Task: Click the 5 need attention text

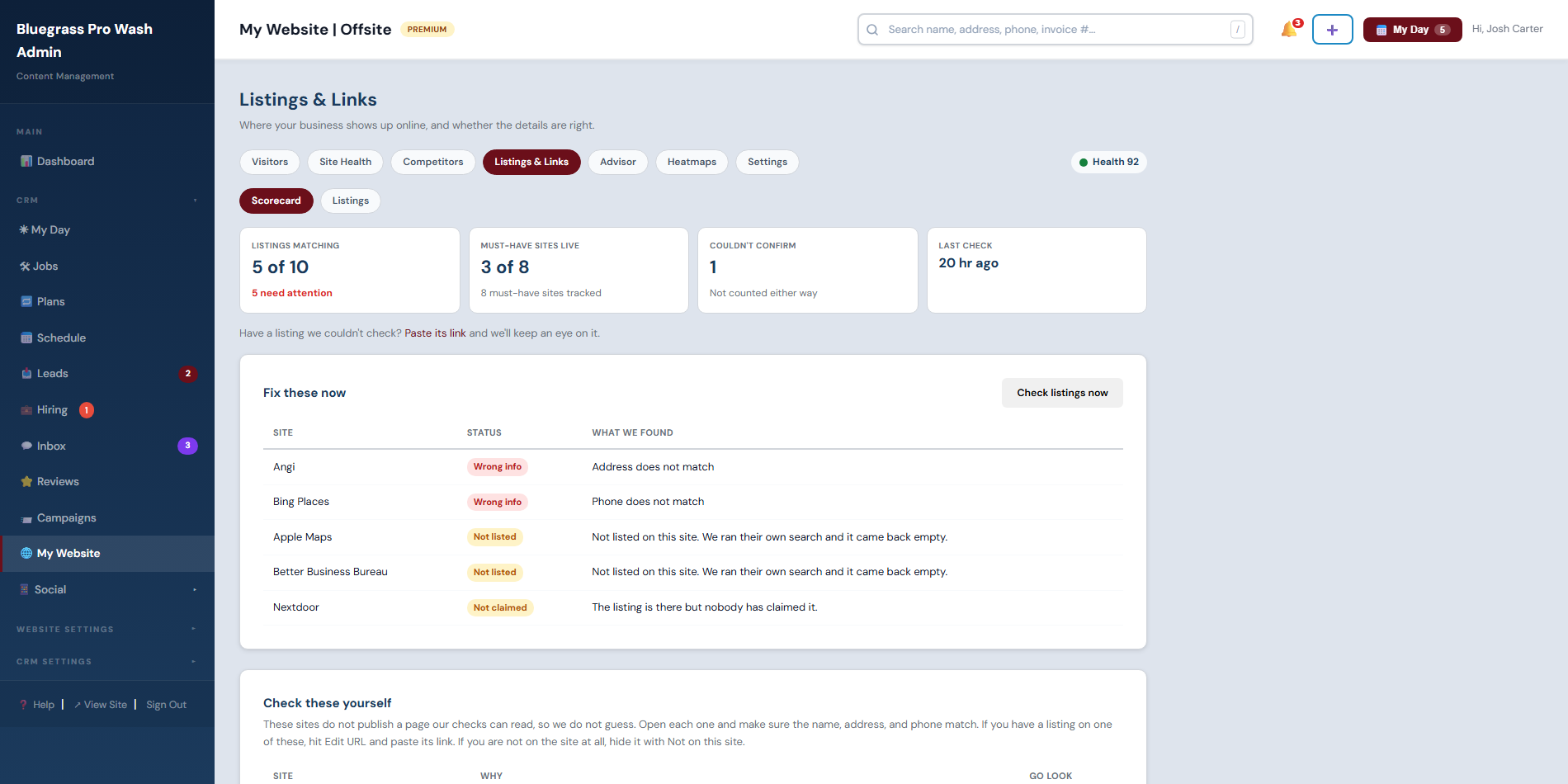Action: (x=292, y=293)
